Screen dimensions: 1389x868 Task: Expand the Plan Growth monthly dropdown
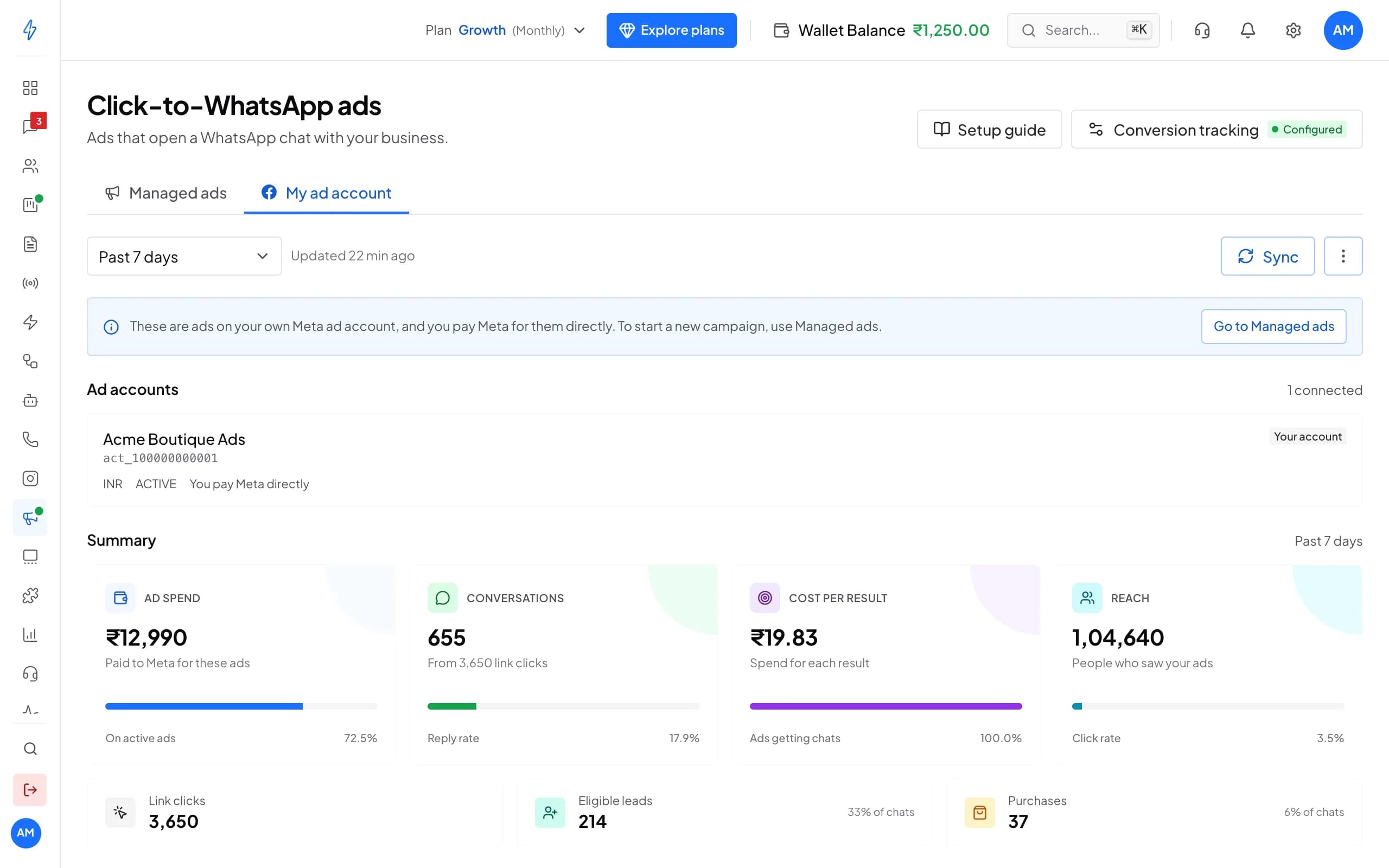pos(505,30)
